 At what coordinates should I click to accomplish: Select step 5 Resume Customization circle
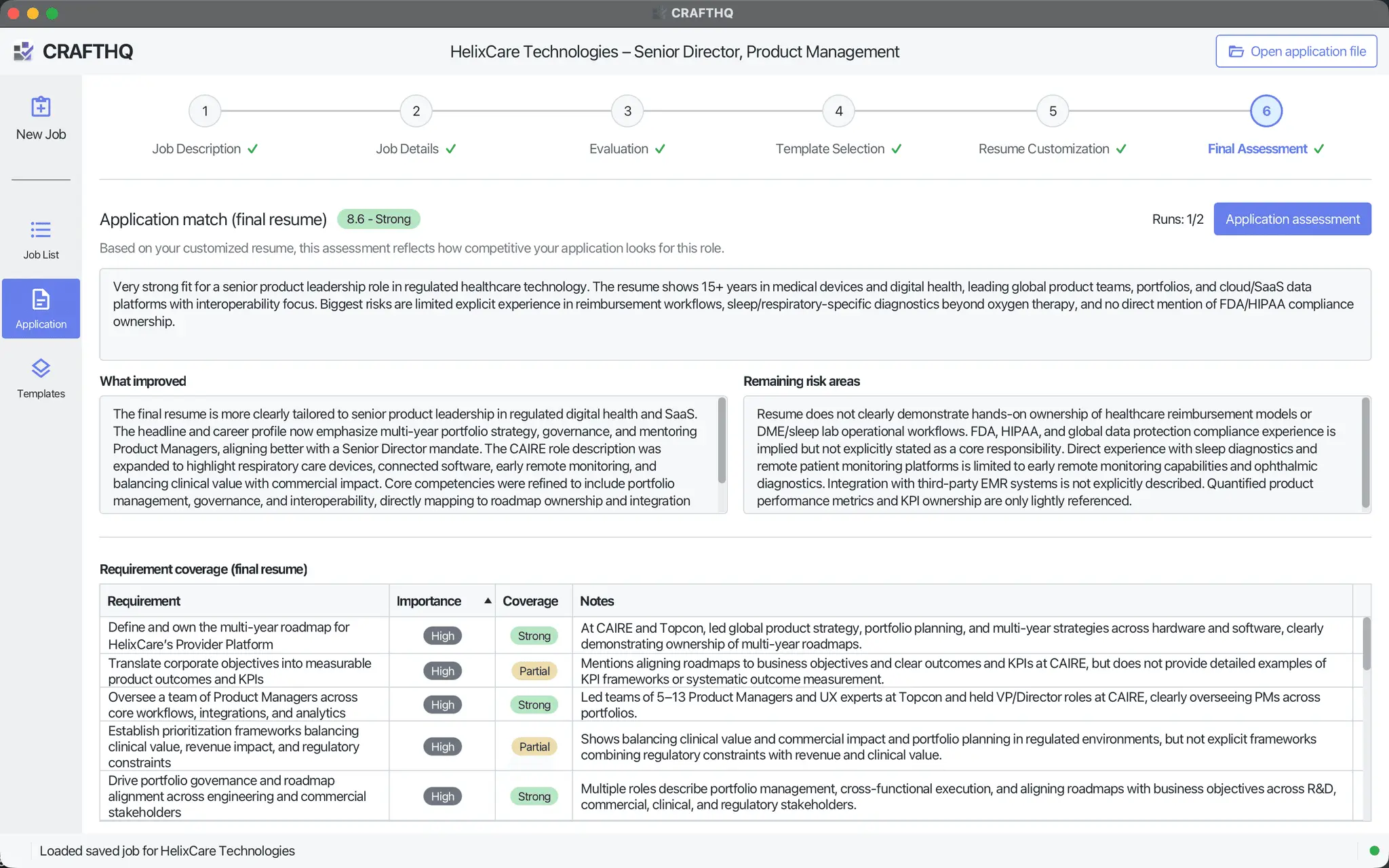pos(1053,111)
